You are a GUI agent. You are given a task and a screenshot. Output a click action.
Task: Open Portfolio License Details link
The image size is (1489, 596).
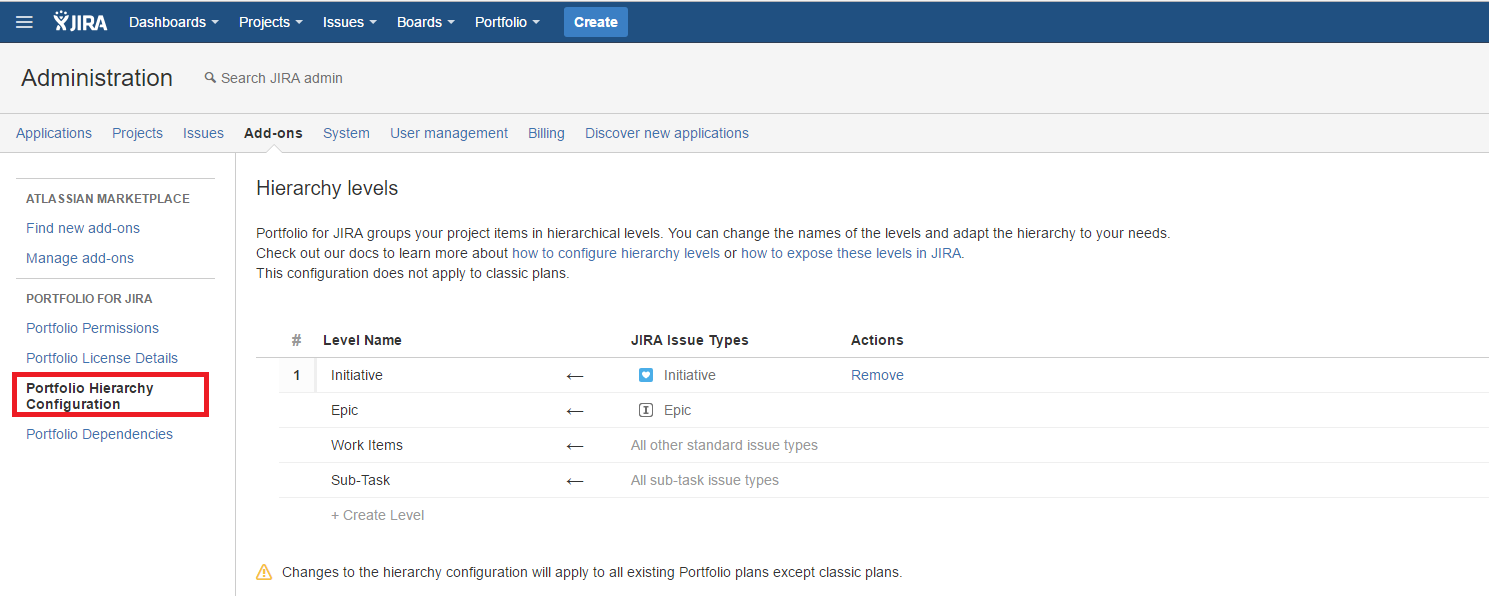point(102,358)
